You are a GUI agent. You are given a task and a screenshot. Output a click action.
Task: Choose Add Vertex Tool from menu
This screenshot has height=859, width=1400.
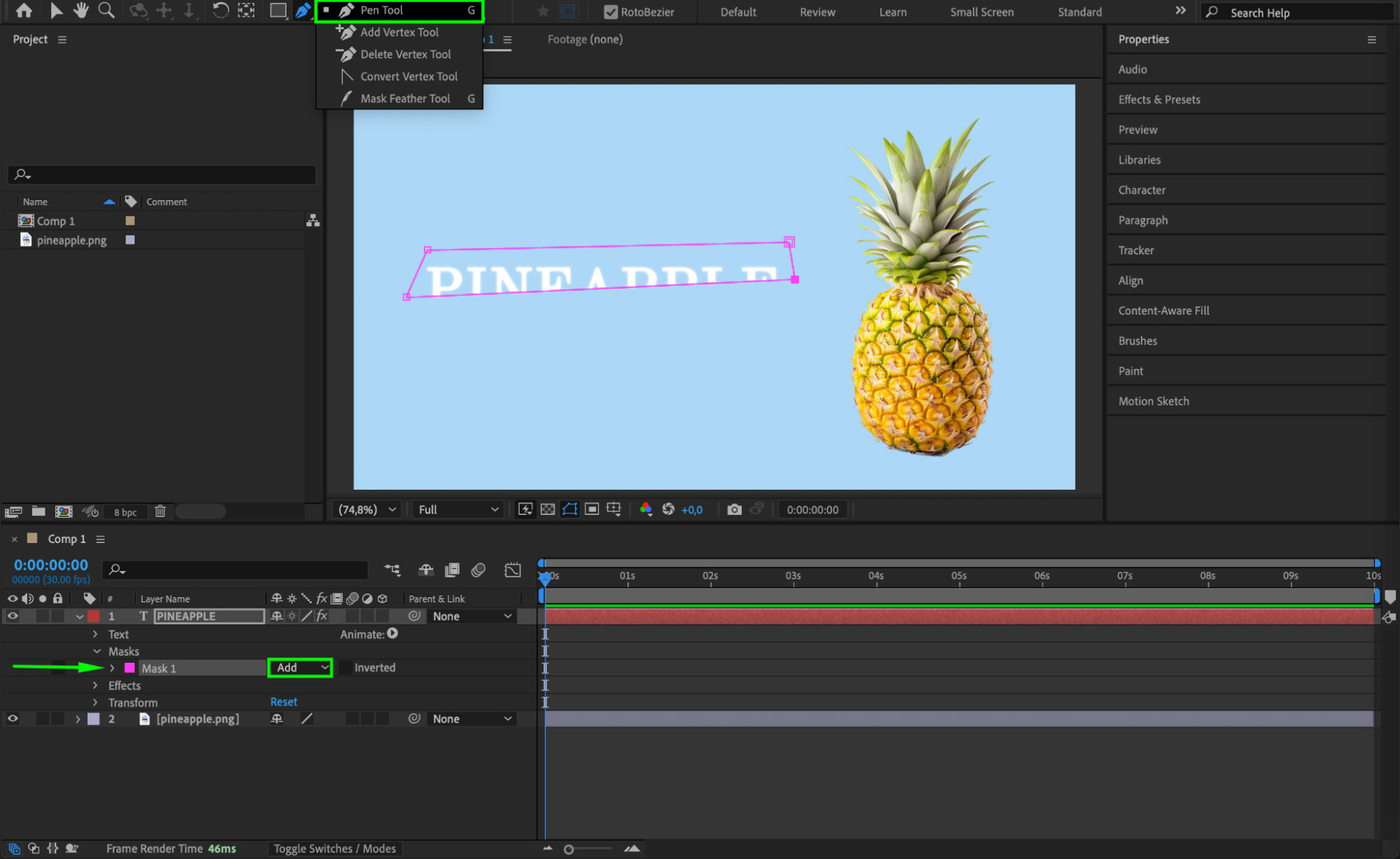pyautogui.click(x=399, y=32)
